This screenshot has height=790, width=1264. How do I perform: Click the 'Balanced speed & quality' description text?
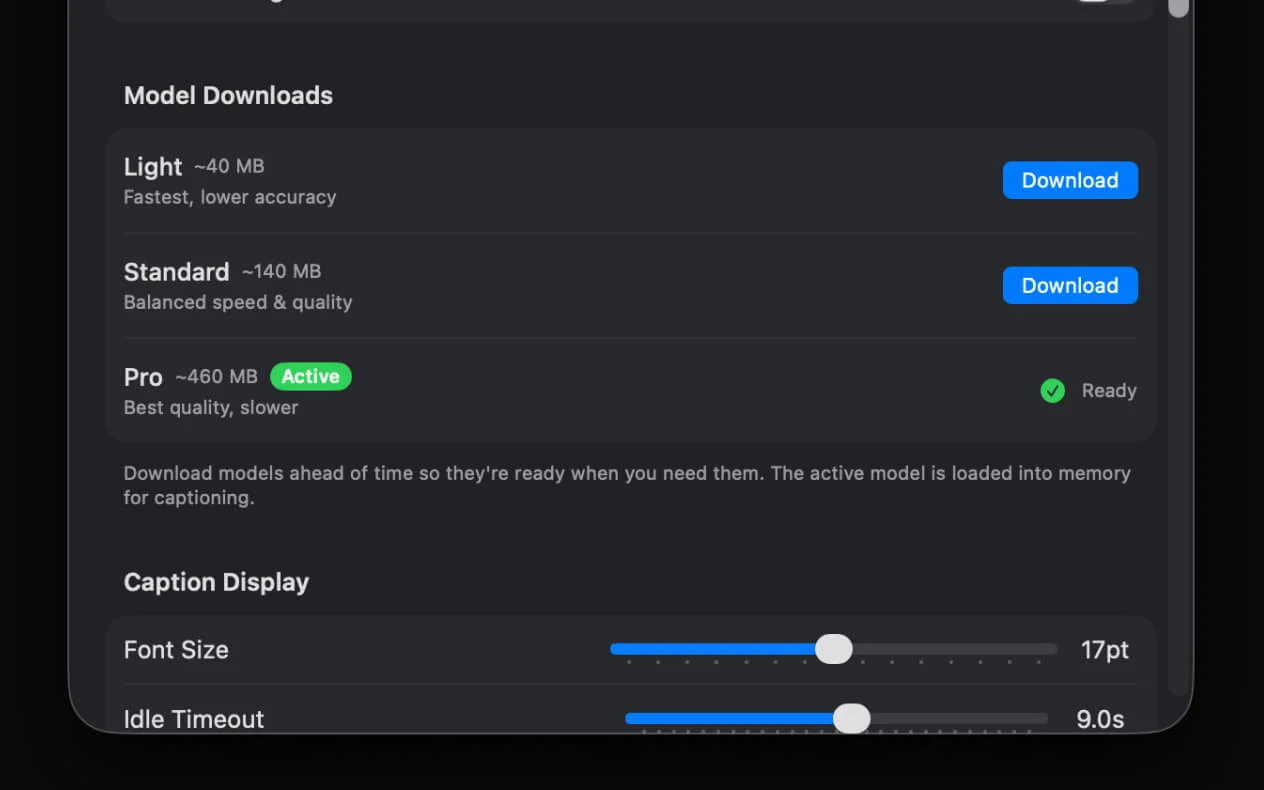tap(237, 302)
